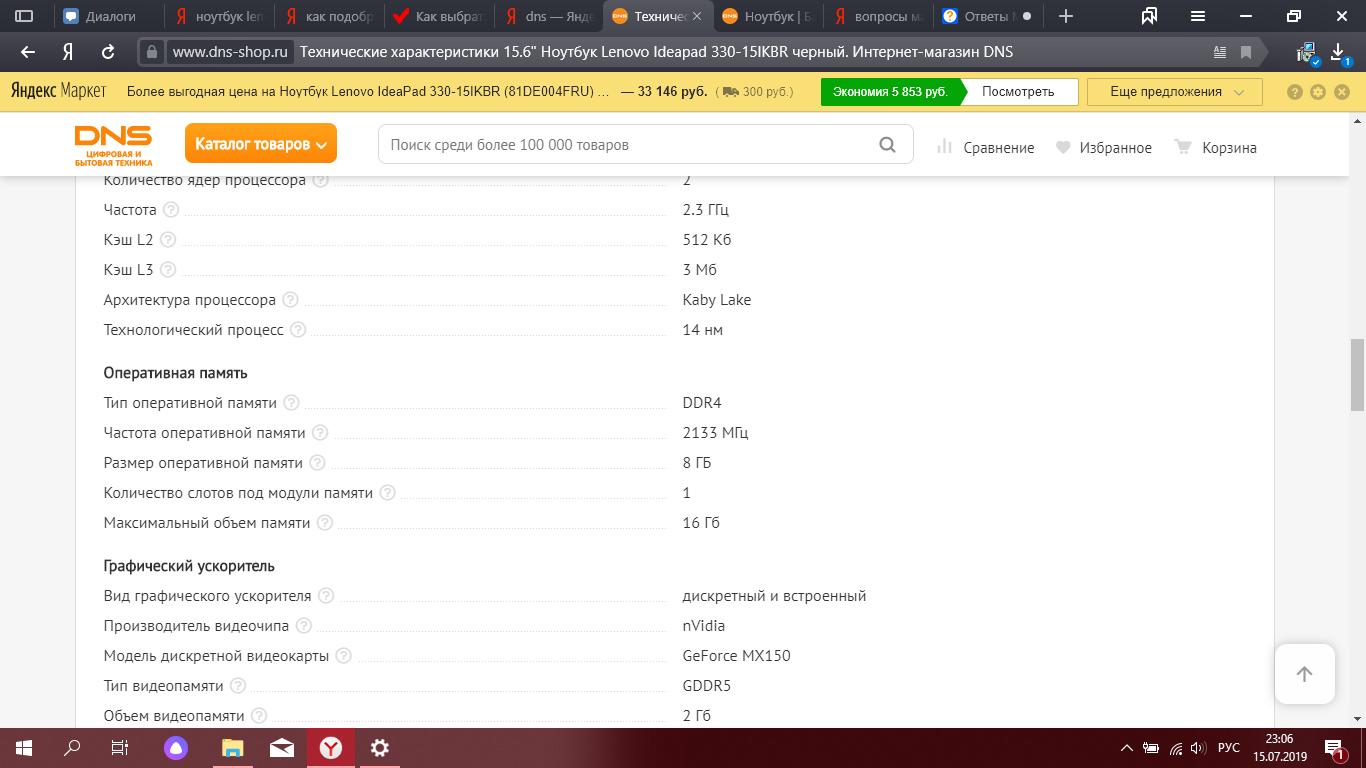Screen dimensions: 1366x768
Task: Open a new browser tab
Action: click(1066, 16)
